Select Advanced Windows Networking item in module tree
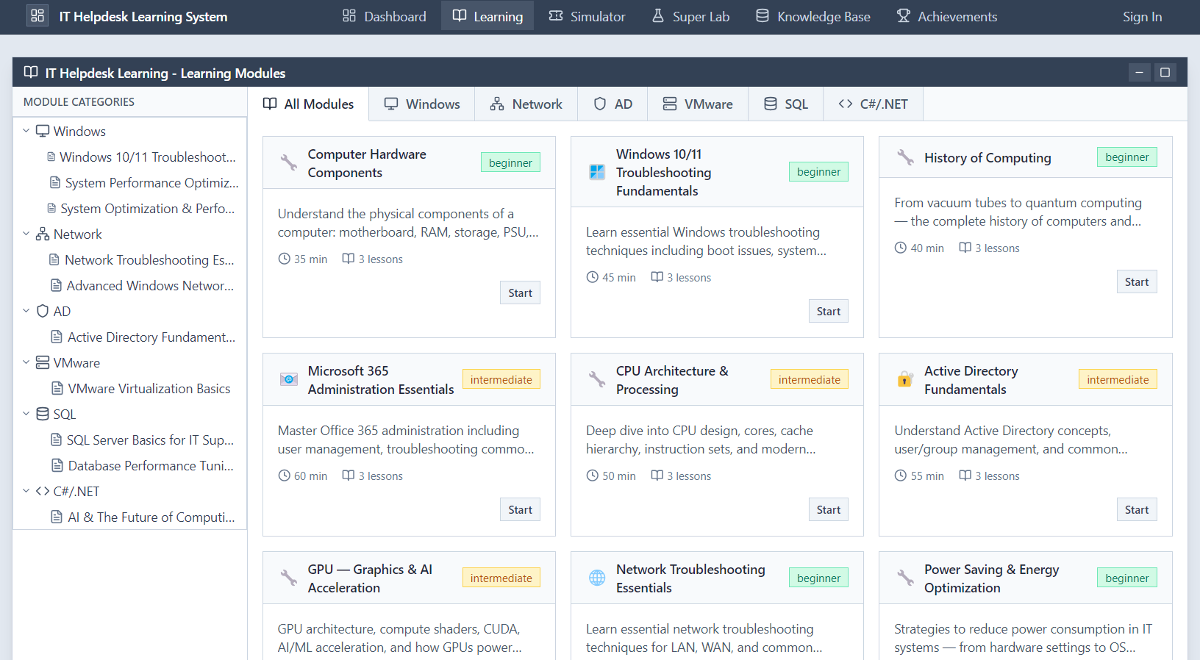Screen dimensions: 1200x660 tap(143, 286)
